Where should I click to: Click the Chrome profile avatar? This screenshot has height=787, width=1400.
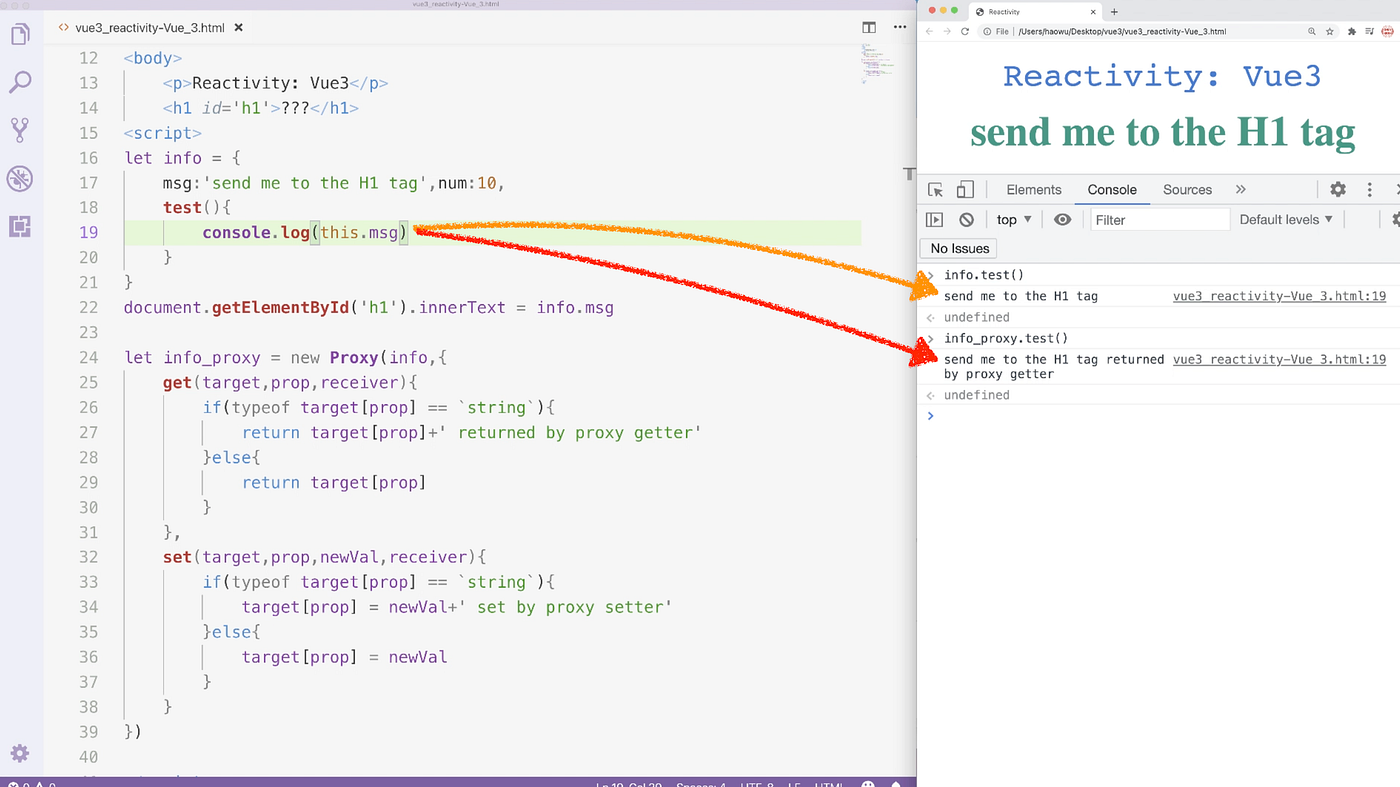tap(1389, 31)
